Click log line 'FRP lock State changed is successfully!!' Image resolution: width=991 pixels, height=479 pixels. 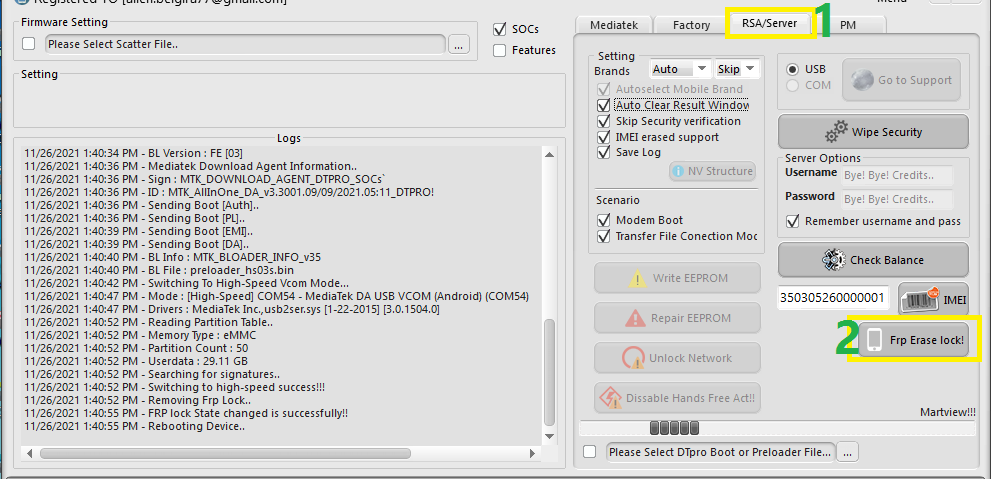pos(186,413)
